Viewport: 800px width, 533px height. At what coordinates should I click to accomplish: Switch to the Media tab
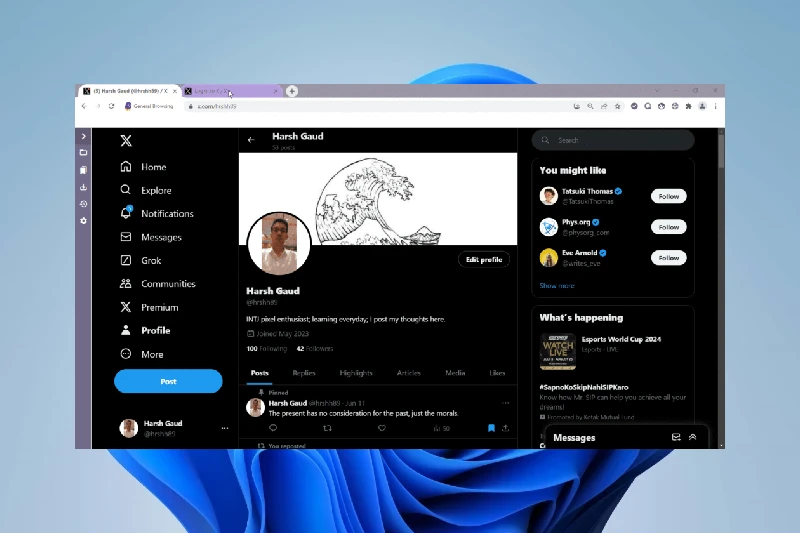455,373
